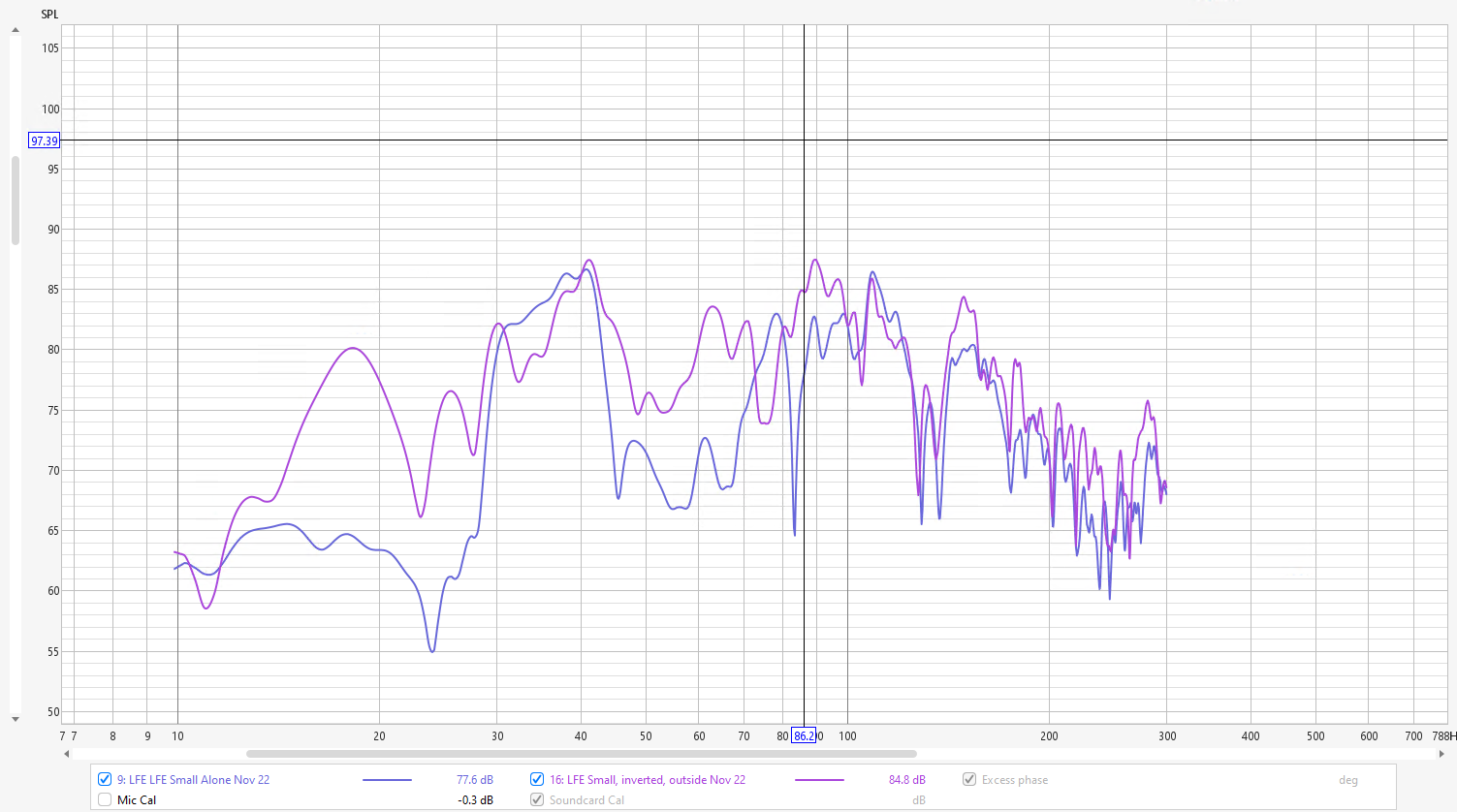
Task: Click the vertical scrollbar thumb
Action: 15,200
